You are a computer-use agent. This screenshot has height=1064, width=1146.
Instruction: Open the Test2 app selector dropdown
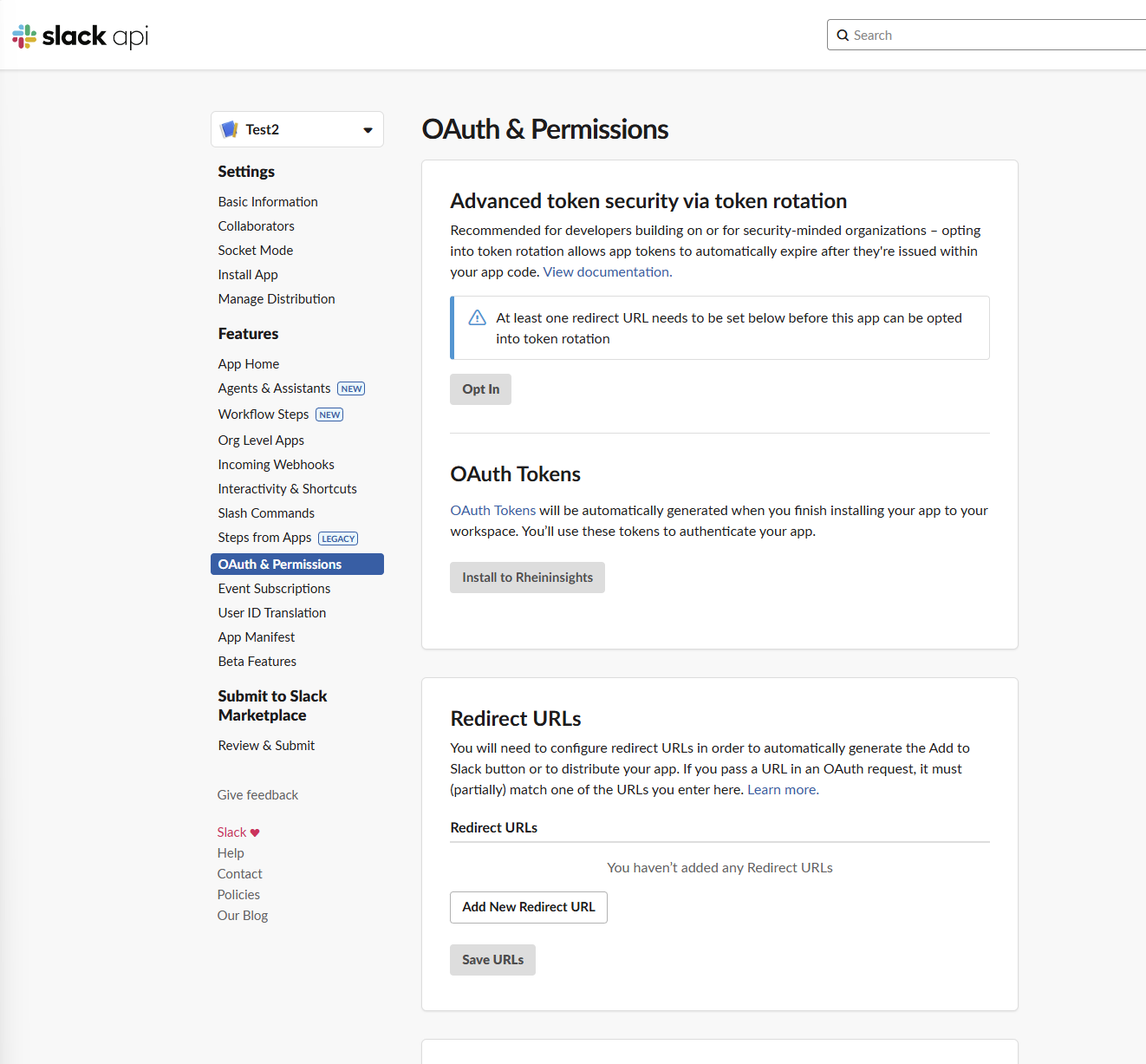click(297, 129)
